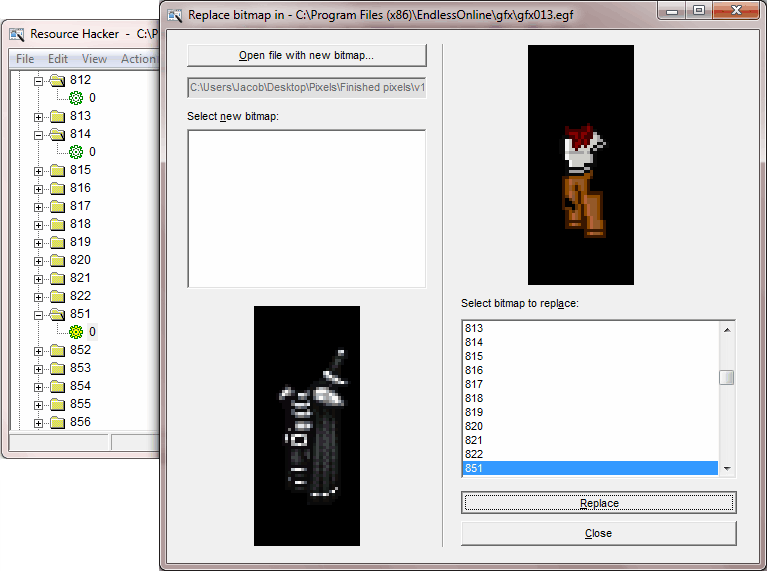Click the folder icon for 822
The height and width of the screenshot is (571, 767).
pos(57,296)
